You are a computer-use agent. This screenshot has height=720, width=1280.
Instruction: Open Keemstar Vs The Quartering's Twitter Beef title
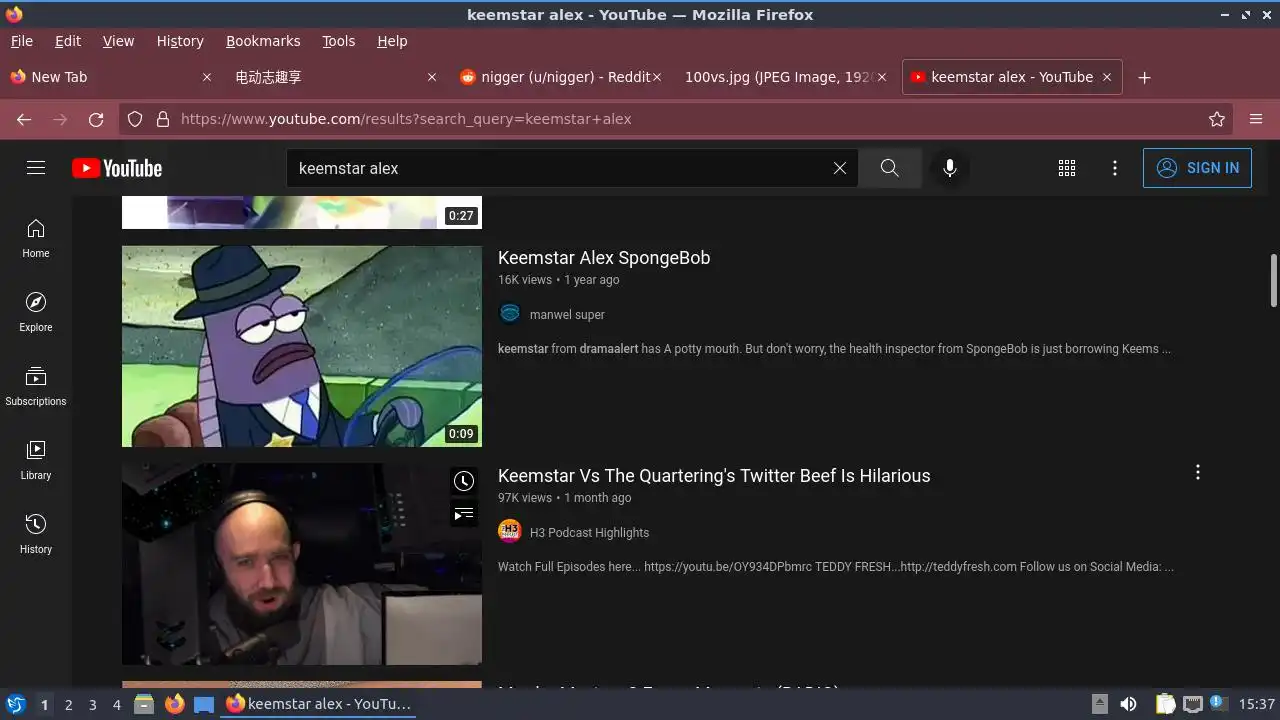tap(714, 476)
